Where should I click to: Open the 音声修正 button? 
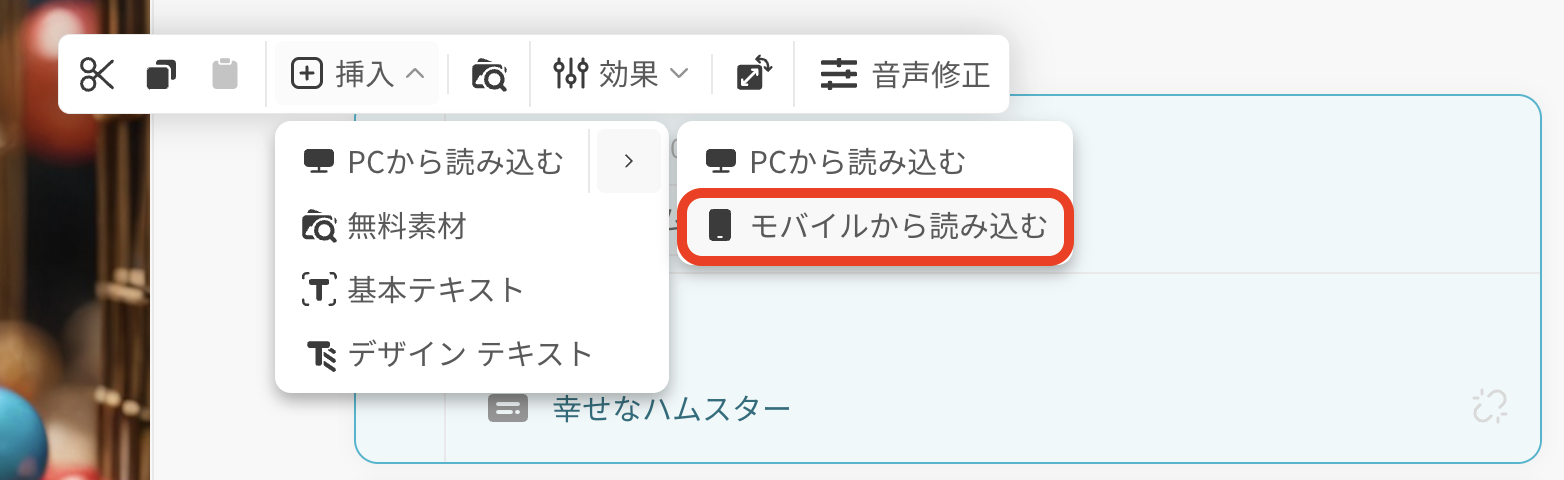tap(905, 74)
